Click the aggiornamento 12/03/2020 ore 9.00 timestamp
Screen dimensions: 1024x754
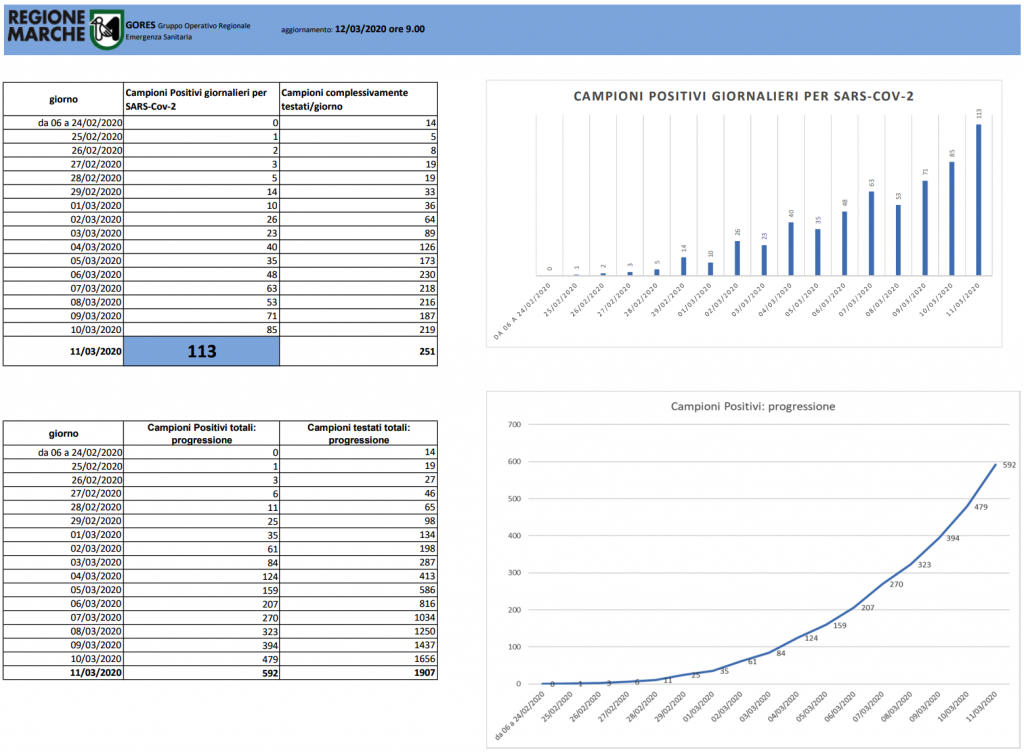353,29
